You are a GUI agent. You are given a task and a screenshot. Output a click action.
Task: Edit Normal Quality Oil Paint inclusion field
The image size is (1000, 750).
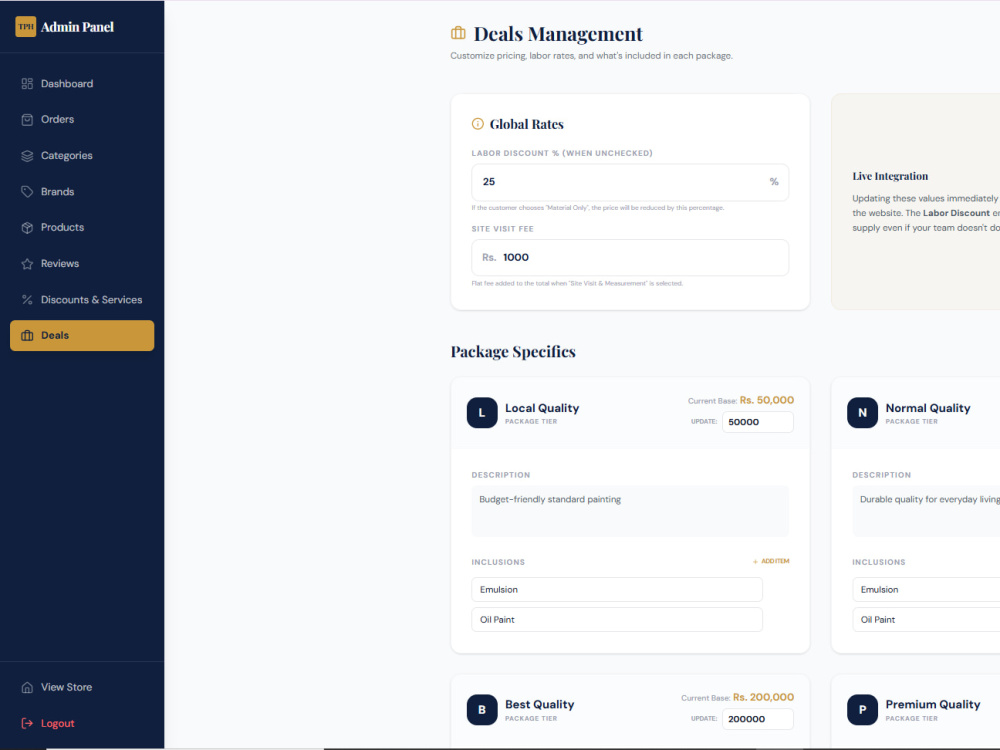926,619
